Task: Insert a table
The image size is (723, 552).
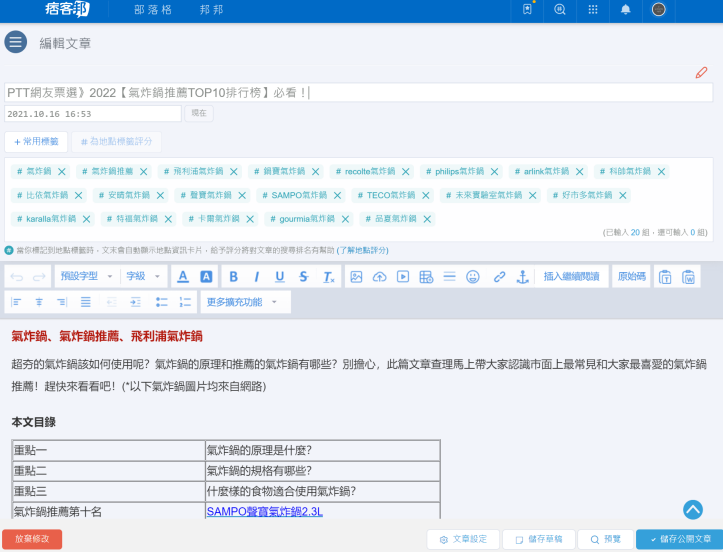Action: coord(426,277)
